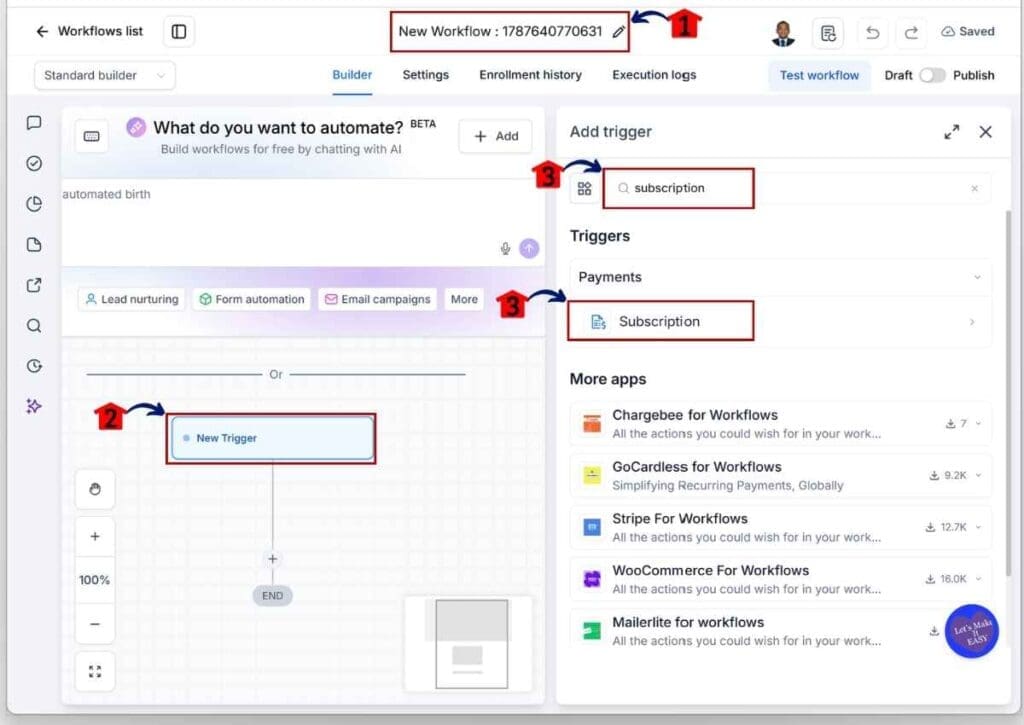Screen dimensions: 1024x725
Task: Open WooCommerce For Workflows app
Action: coord(780,579)
